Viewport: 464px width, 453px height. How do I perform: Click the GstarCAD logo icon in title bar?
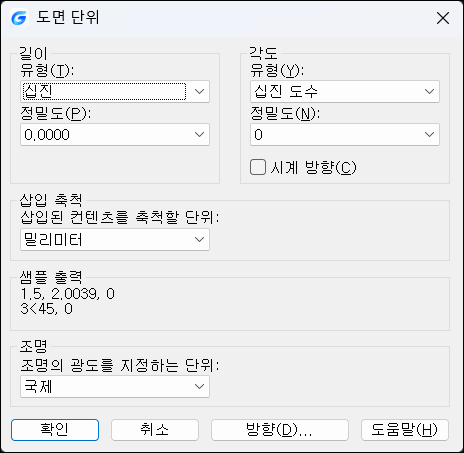19,18
